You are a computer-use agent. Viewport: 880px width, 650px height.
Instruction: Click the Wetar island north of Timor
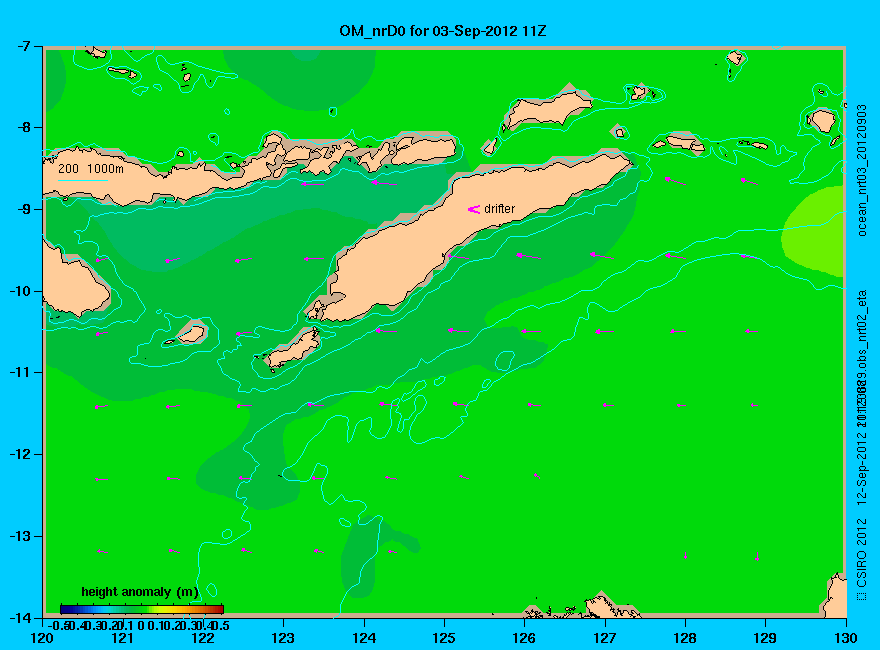[548, 108]
